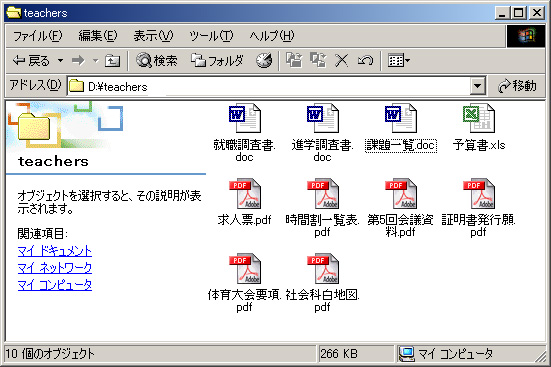
Task: Select the 課題一覧.doc Word file icon
Action: pos(401,118)
